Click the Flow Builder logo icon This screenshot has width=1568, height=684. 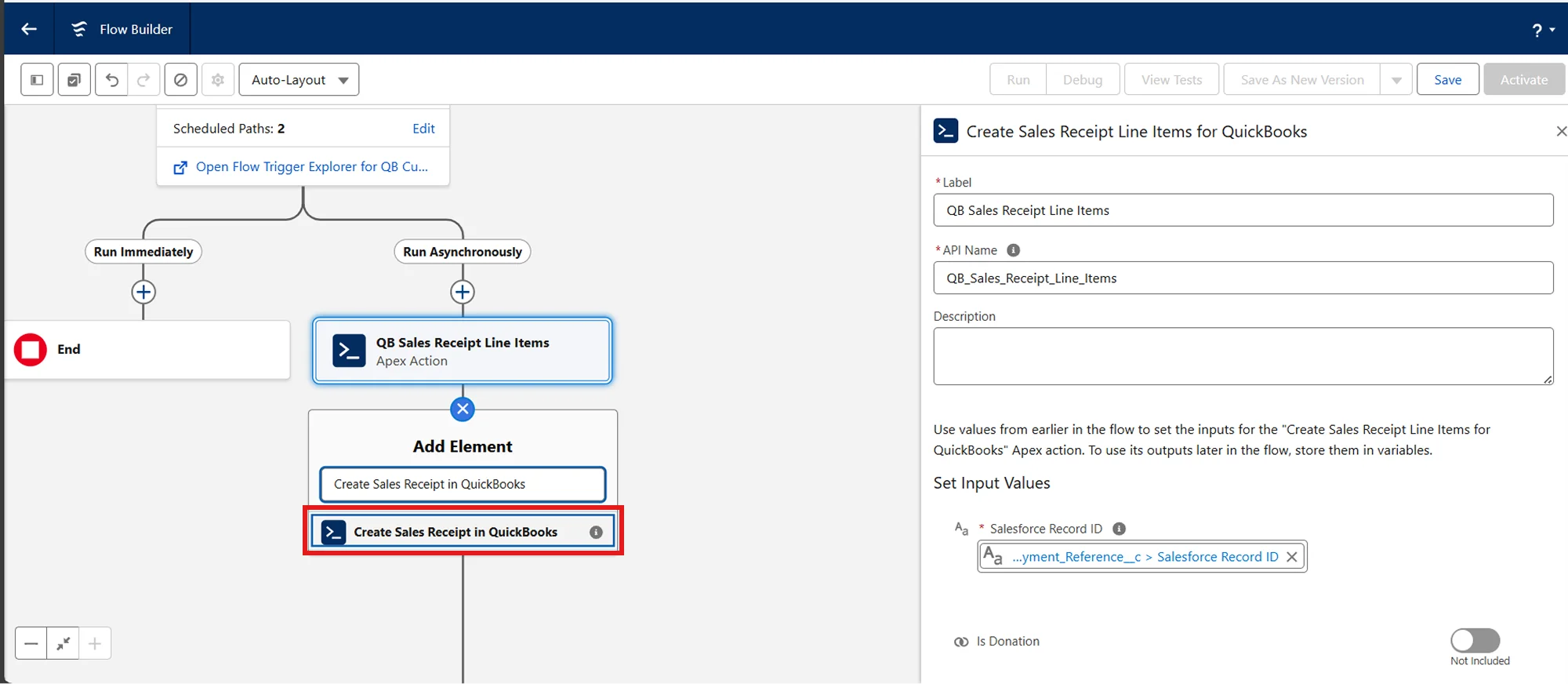click(79, 29)
